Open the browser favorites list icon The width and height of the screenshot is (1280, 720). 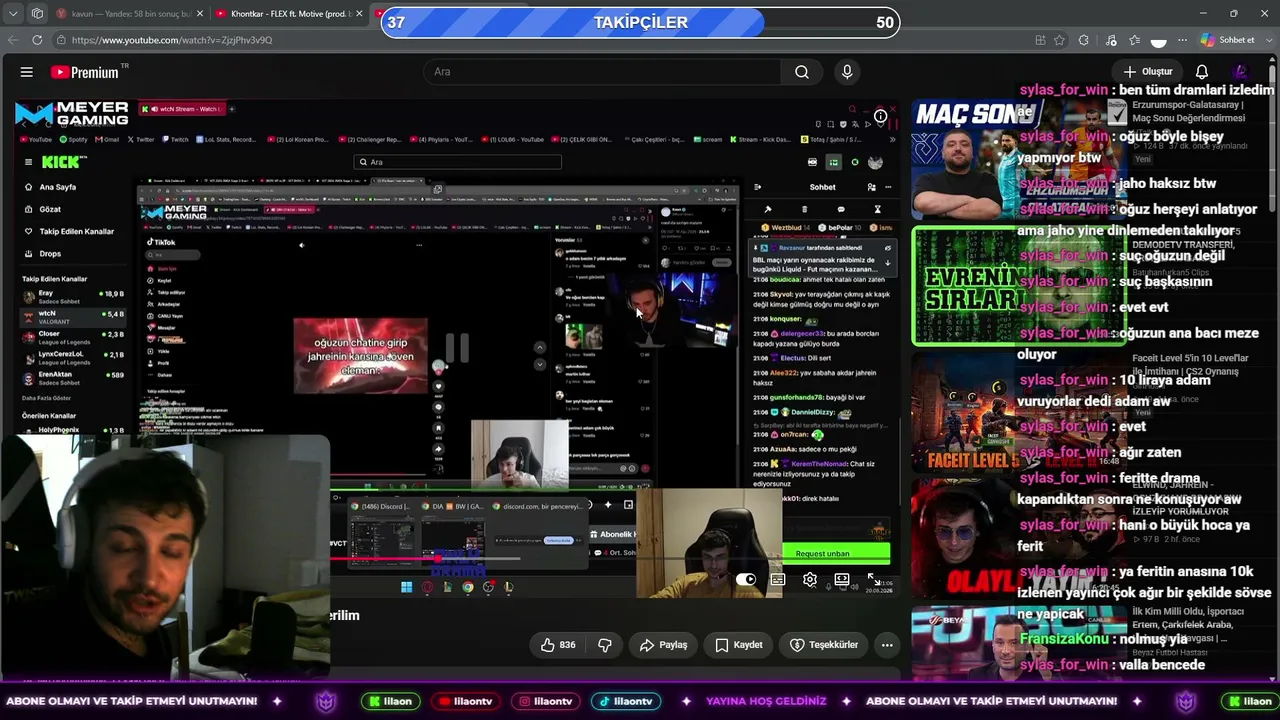coord(1134,40)
